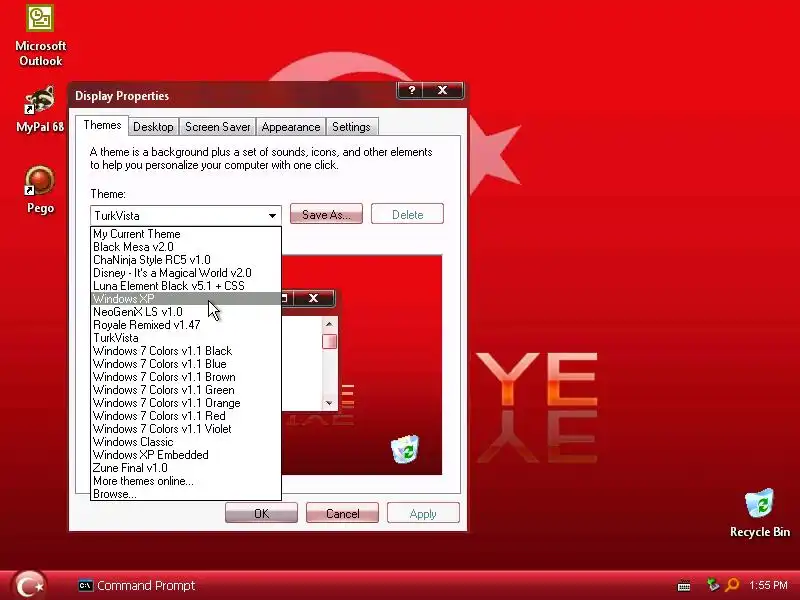Click the Cancel button
This screenshot has width=800, height=600.
coord(342,513)
